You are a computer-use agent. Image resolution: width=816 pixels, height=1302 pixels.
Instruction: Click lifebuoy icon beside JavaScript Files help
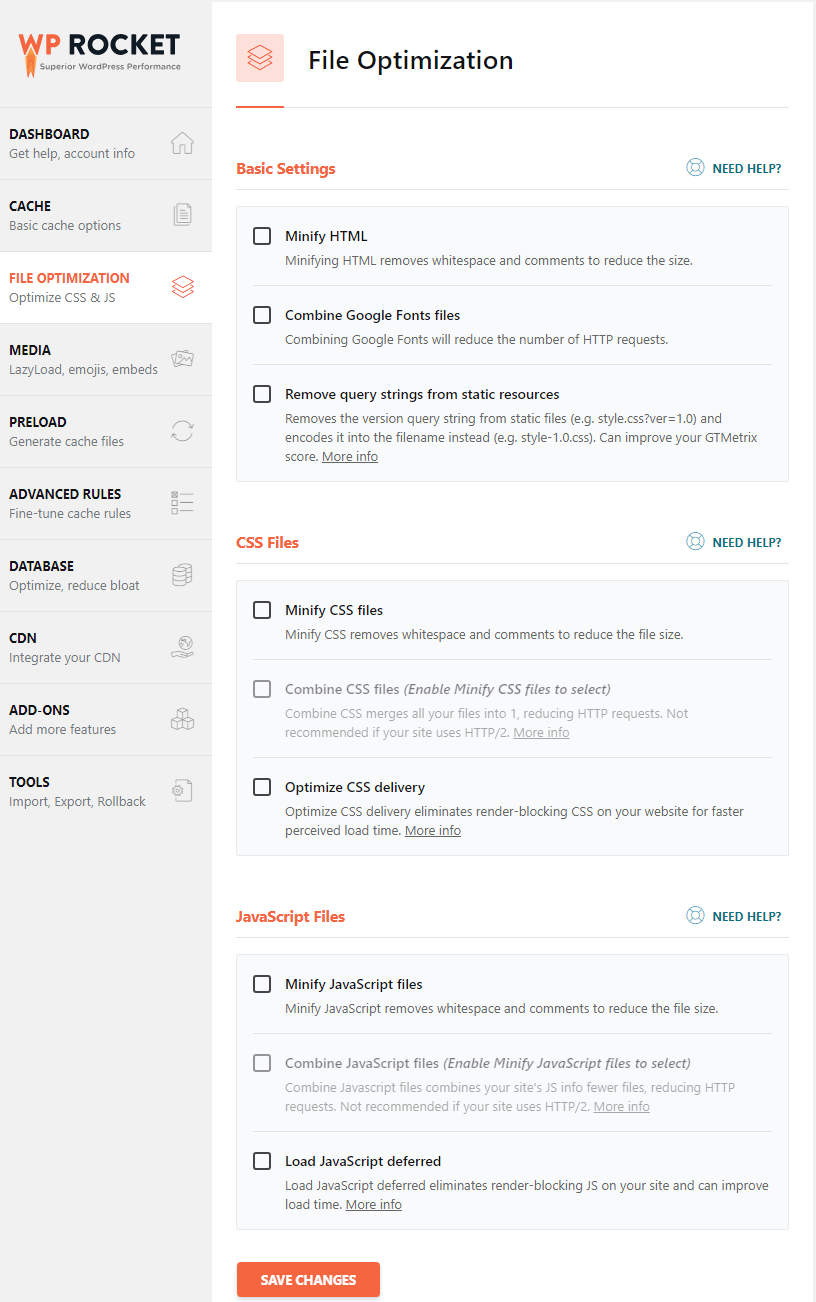(x=695, y=916)
